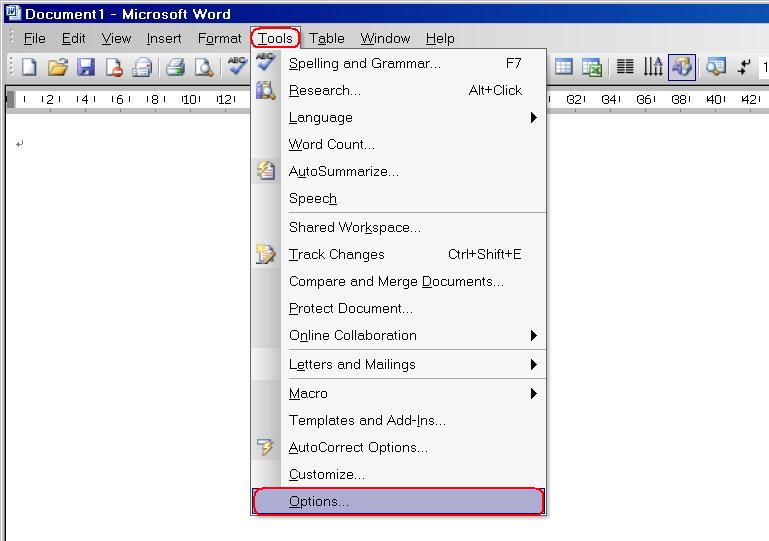Toggle Track Changes menu entry
769x541 pixels.
click(398, 254)
